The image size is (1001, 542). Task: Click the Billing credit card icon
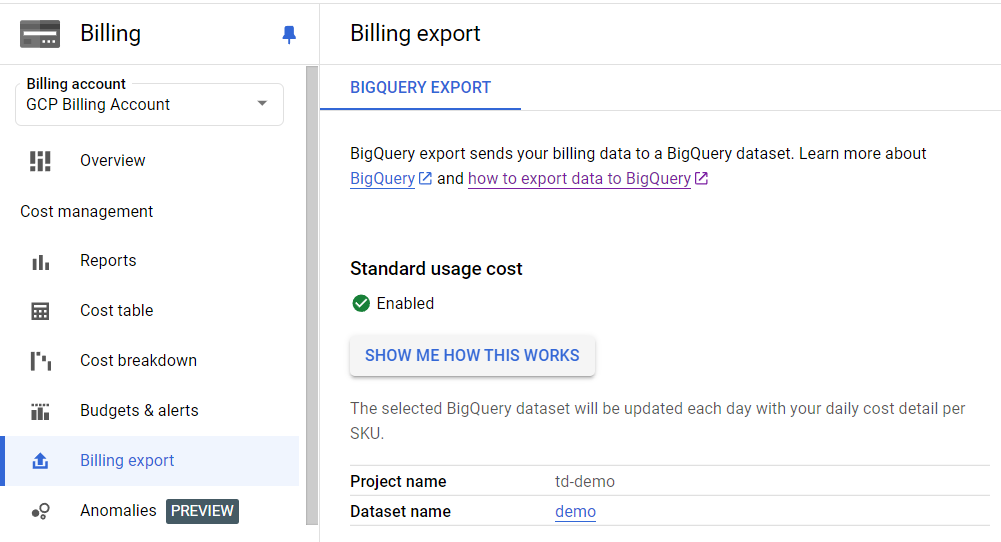tap(40, 34)
